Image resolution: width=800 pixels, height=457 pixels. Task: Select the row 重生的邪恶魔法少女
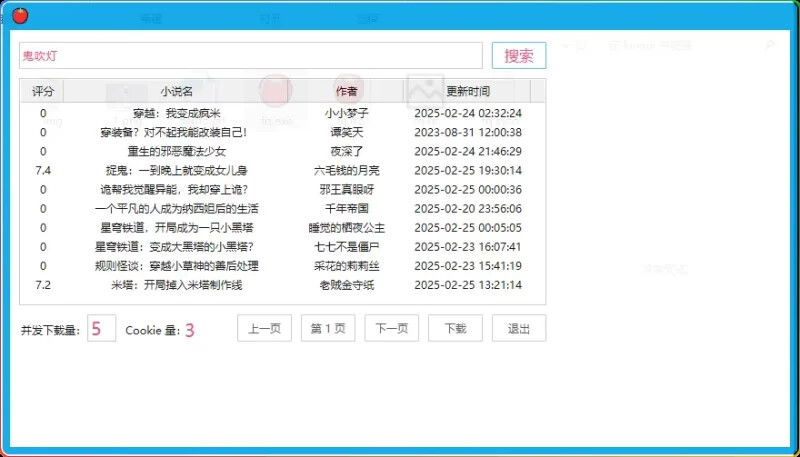(x=176, y=151)
